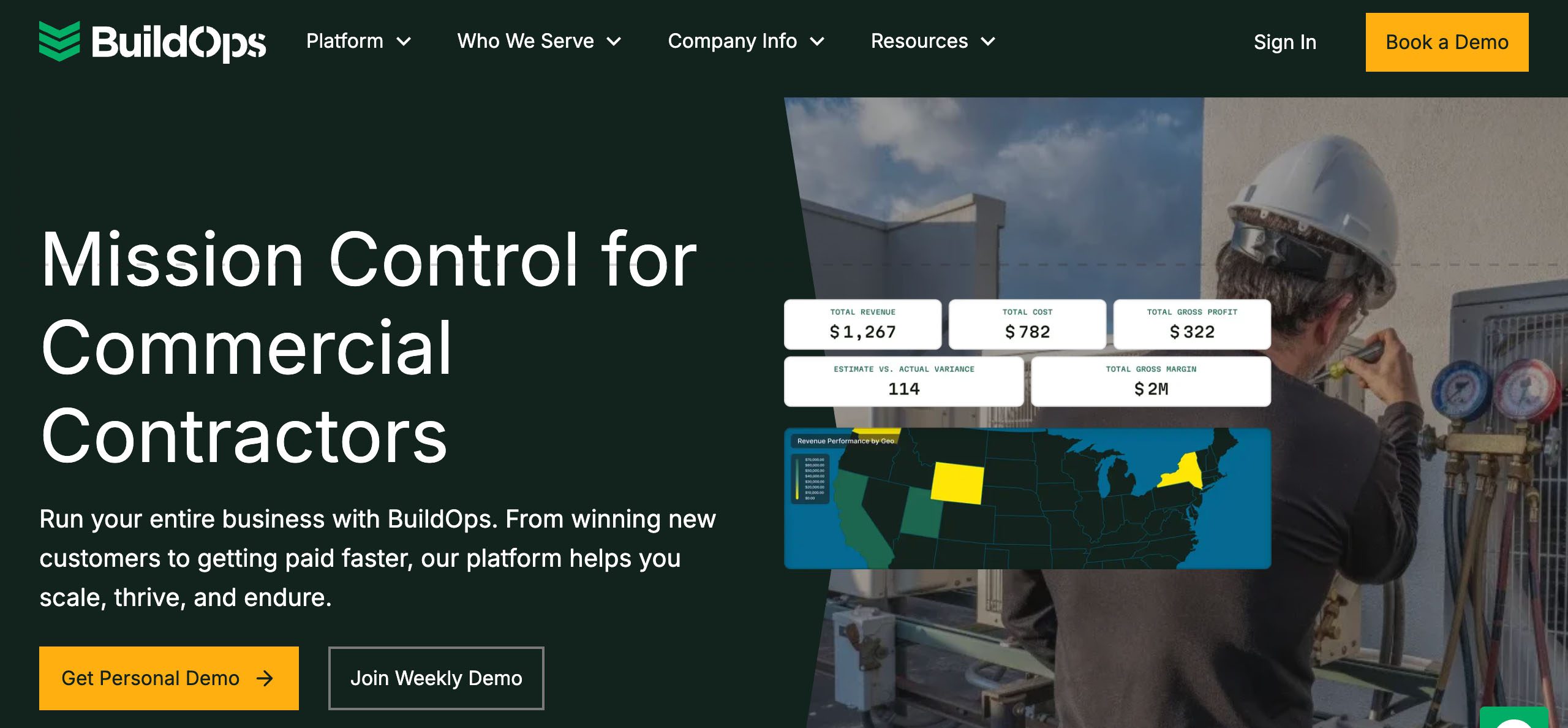
Task: Click the arrow icon in Get Personal Demo
Action: 265,678
